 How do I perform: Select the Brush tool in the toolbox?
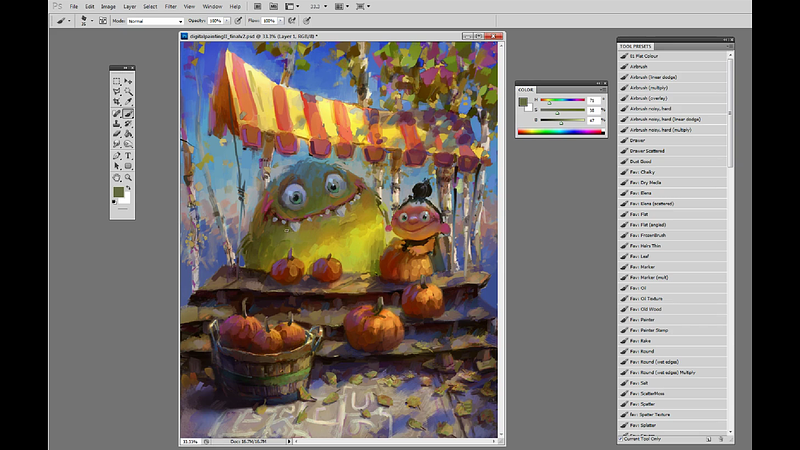point(128,113)
